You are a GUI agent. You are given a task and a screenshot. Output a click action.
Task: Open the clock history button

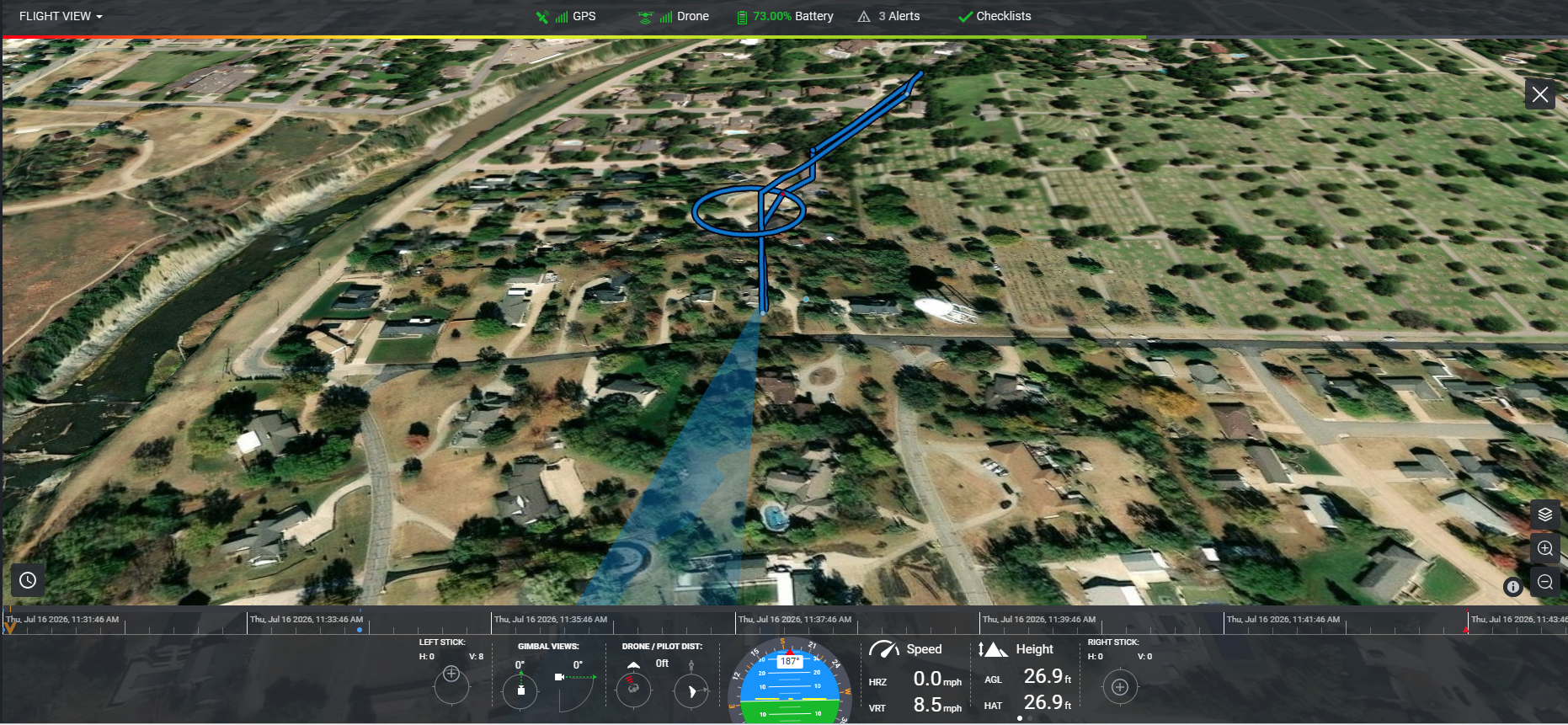(28, 580)
